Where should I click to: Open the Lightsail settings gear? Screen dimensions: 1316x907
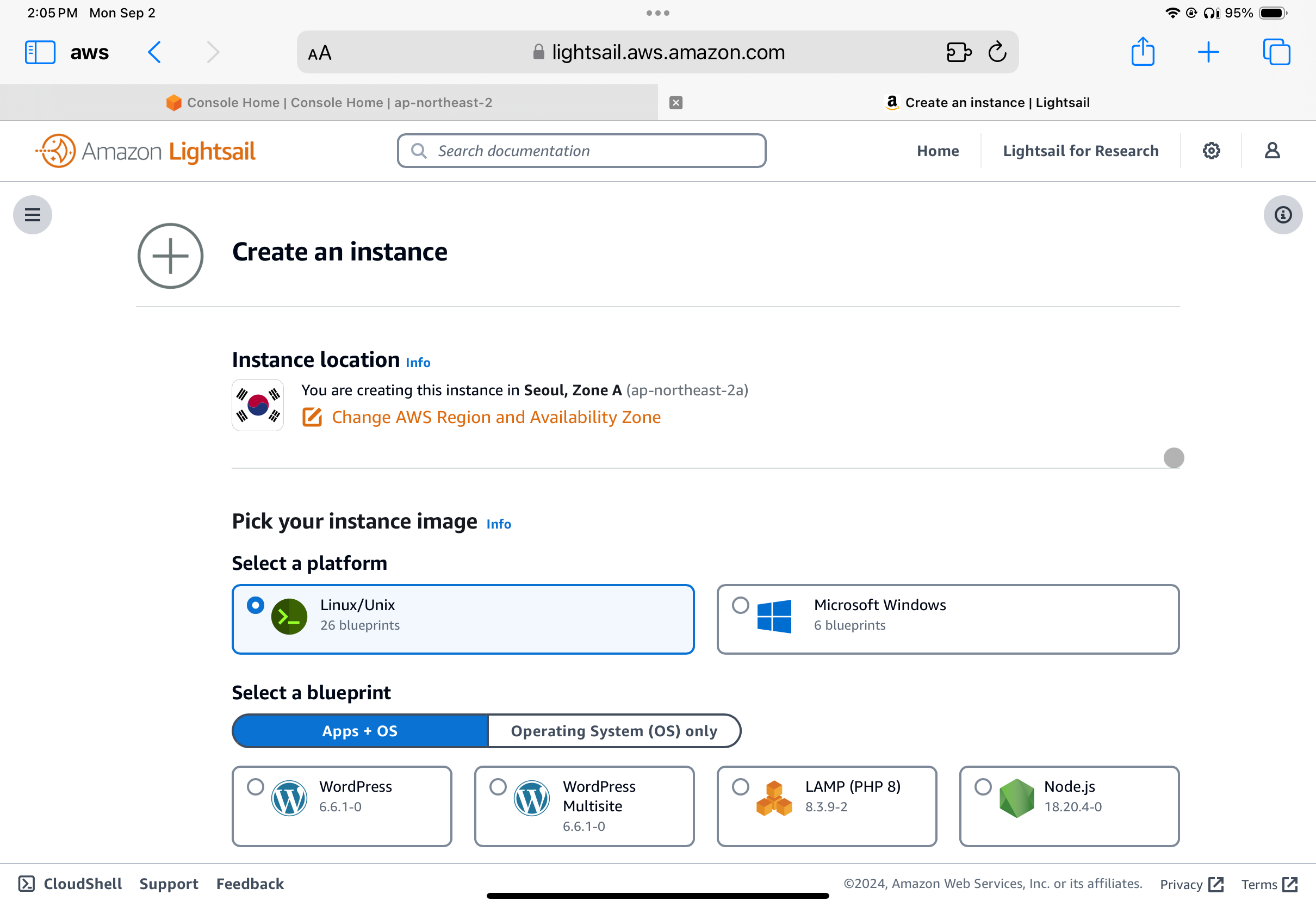[1211, 151]
